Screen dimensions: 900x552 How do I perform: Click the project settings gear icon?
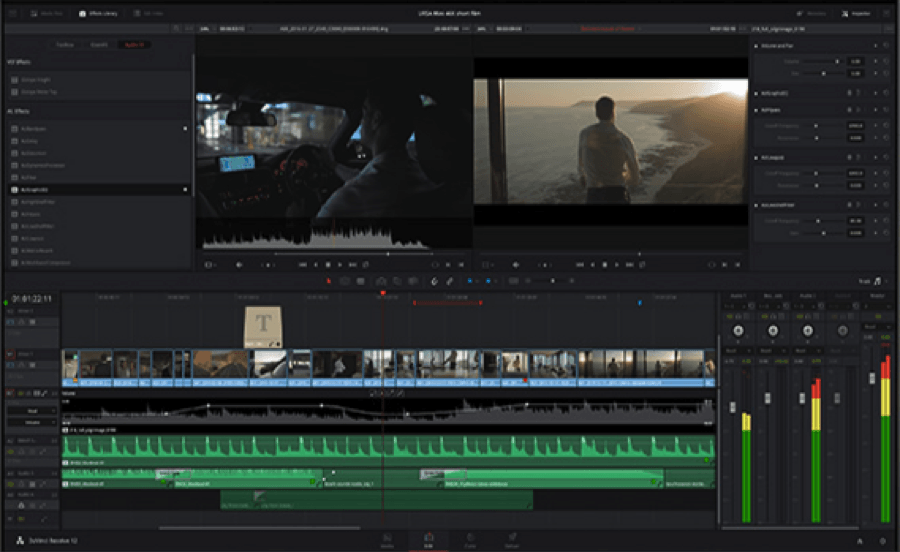pos(883,541)
